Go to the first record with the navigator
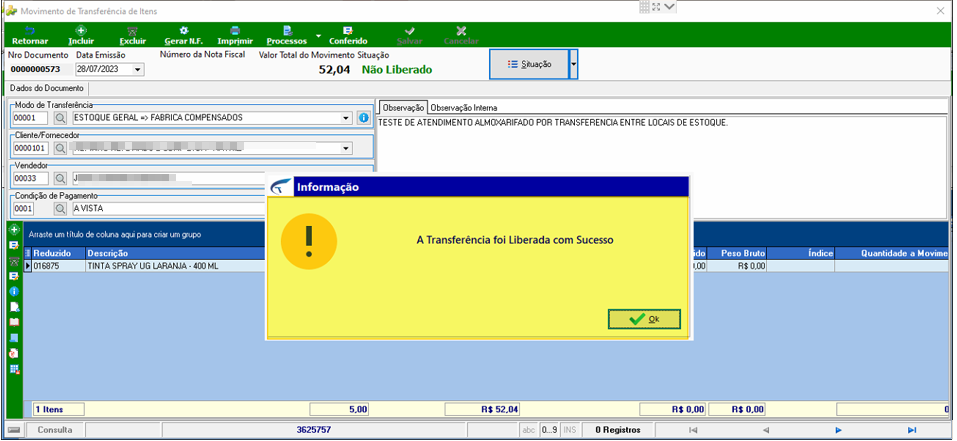The height and width of the screenshot is (441, 957). click(x=692, y=430)
